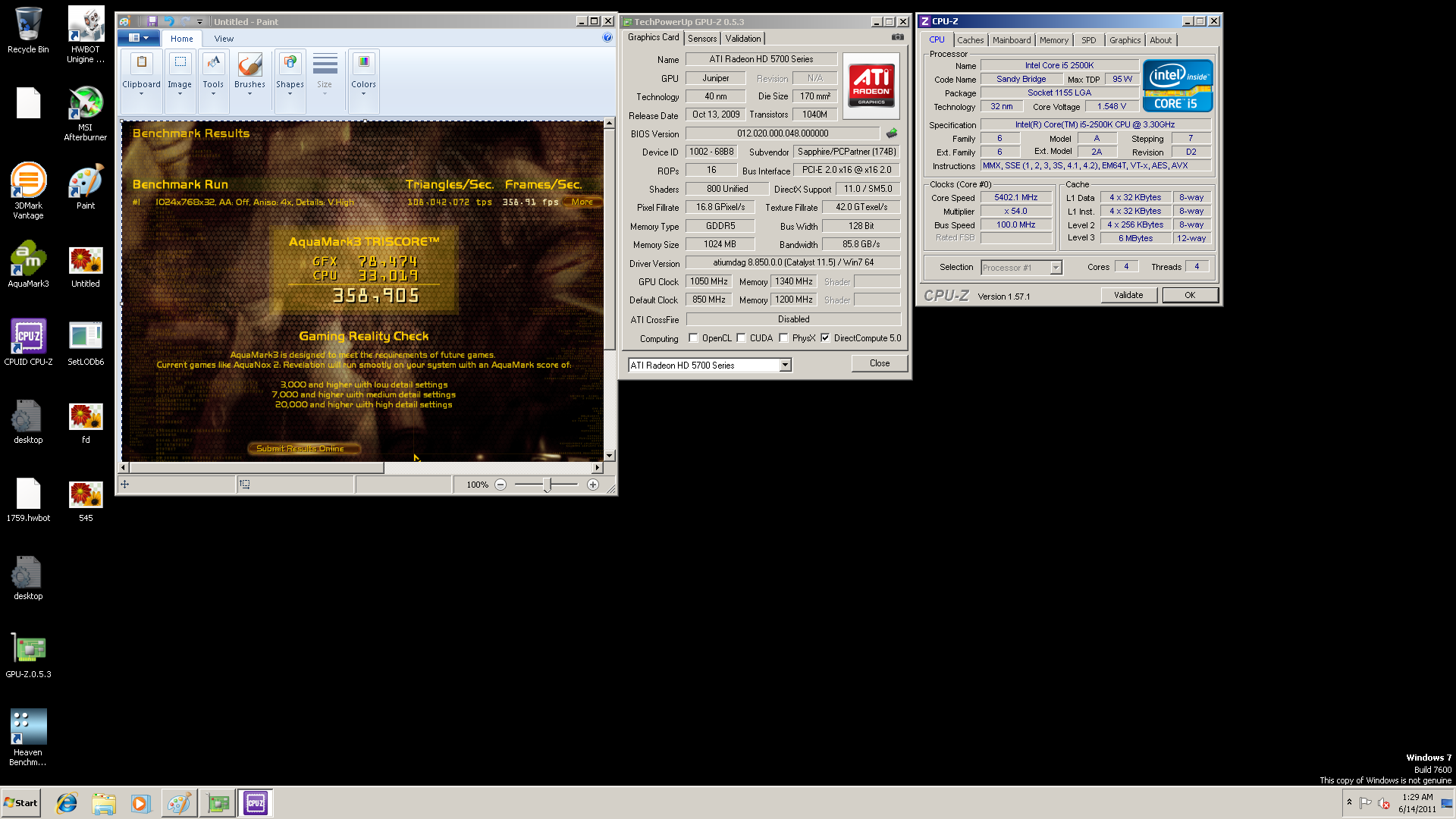Open Windows Media Player from taskbar

point(141,803)
